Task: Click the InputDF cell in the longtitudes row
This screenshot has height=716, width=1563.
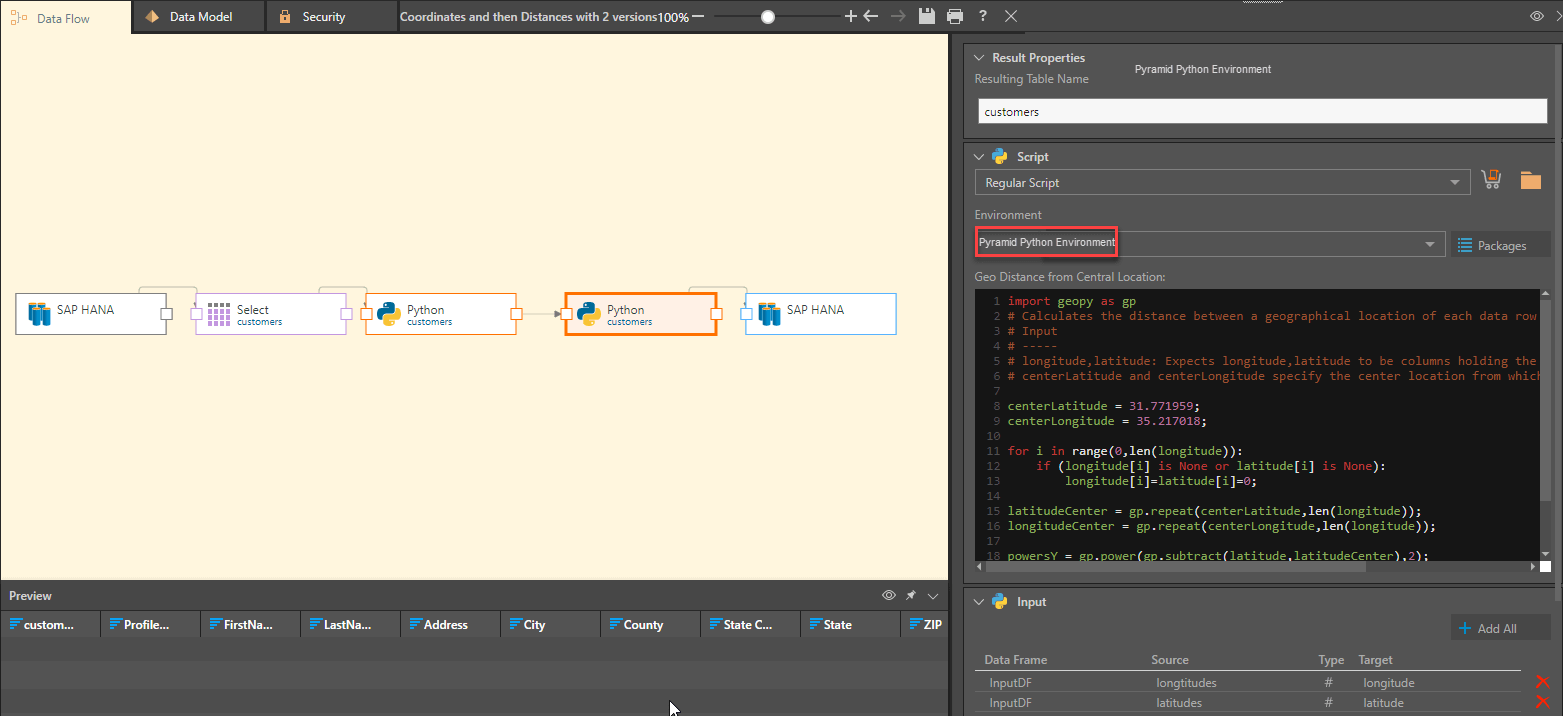Action: coord(1010,683)
